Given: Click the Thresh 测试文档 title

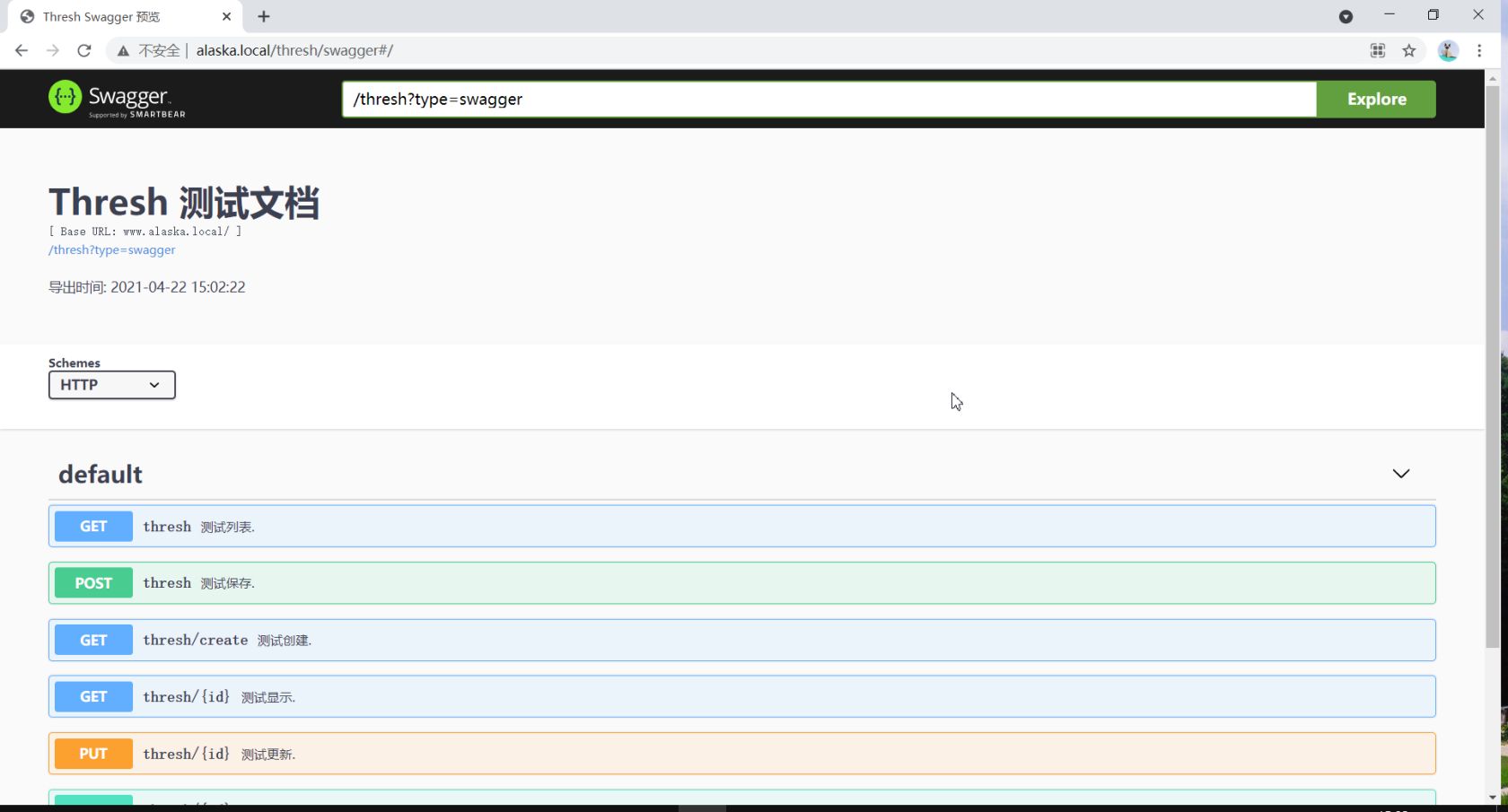Looking at the screenshot, I should tap(184, 203).
